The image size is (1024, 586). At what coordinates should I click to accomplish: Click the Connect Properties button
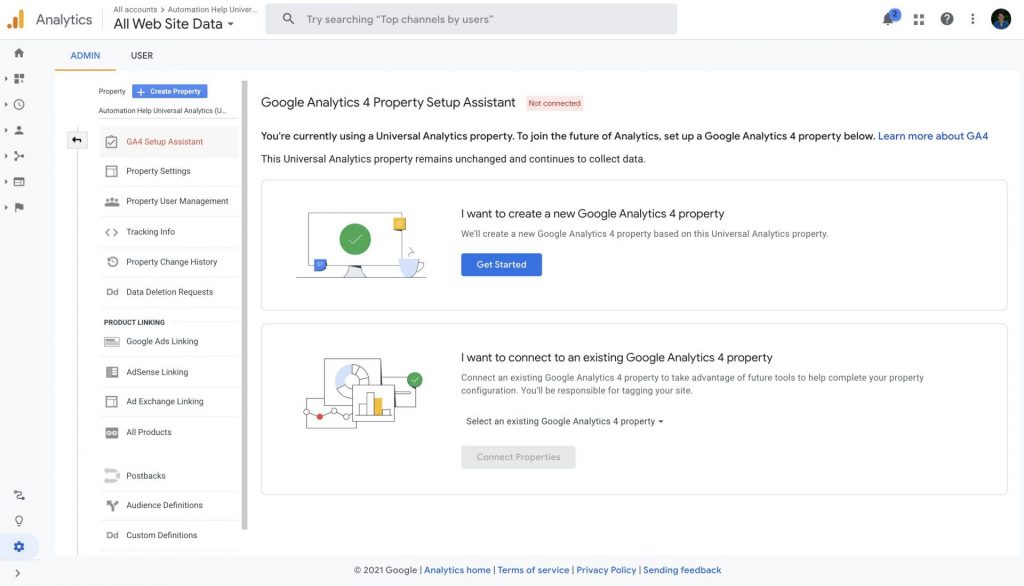[x=519, y=457]
